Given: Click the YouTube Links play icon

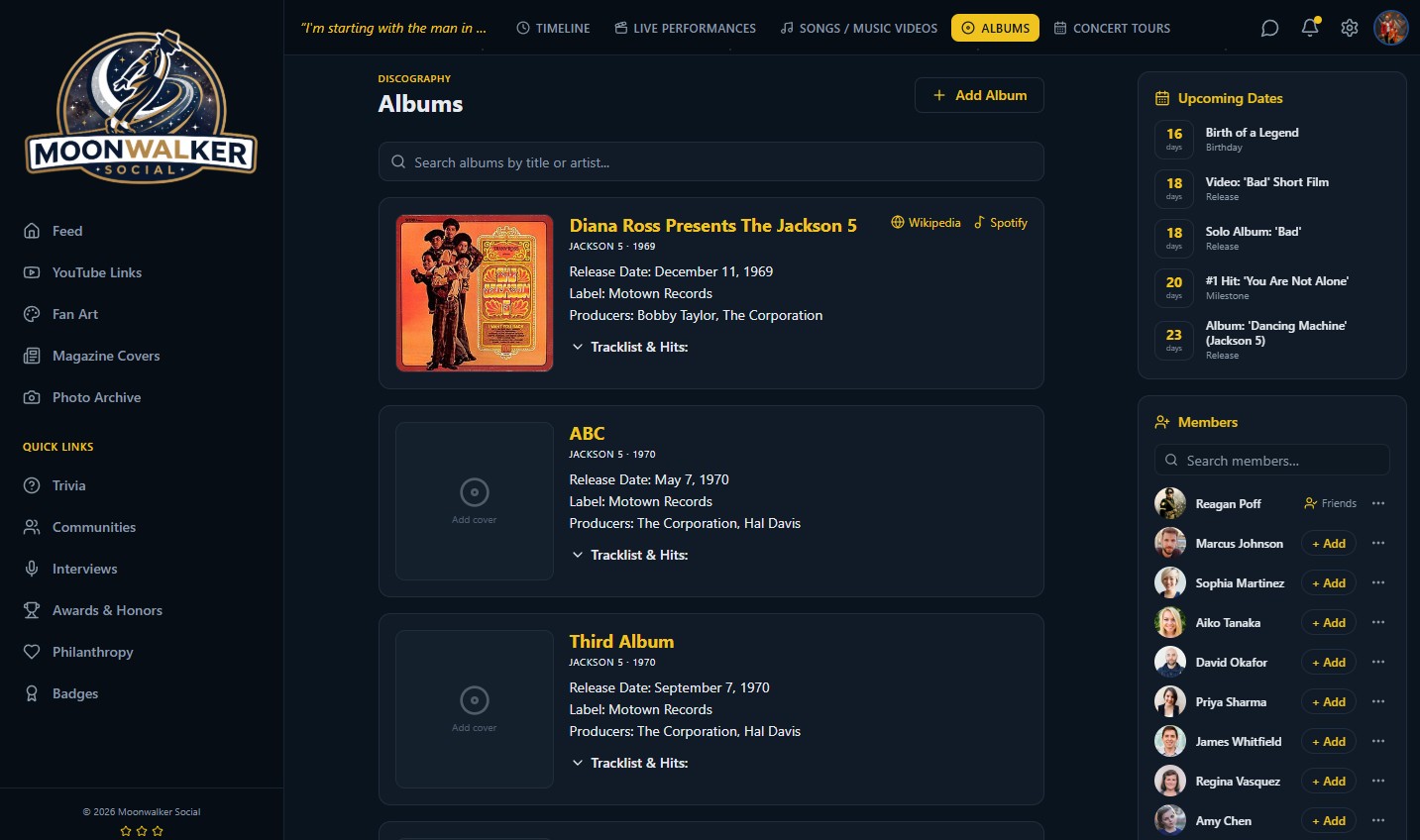Looking at the screenshot, I should pos(32,272).
